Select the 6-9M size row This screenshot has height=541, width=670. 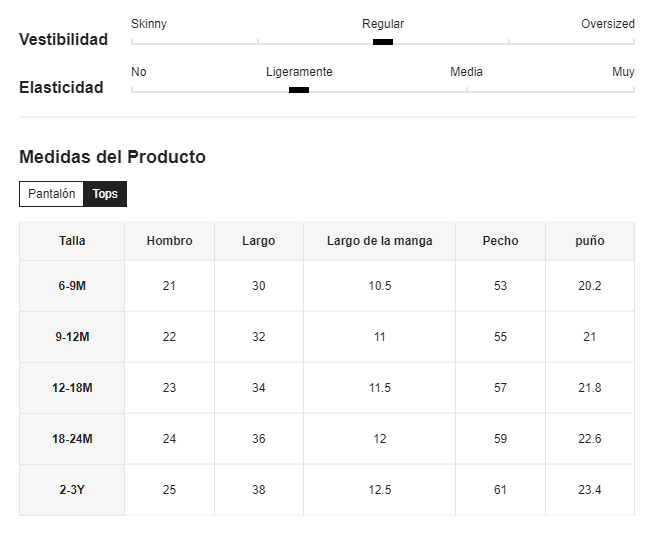click(x=327, y=286)
